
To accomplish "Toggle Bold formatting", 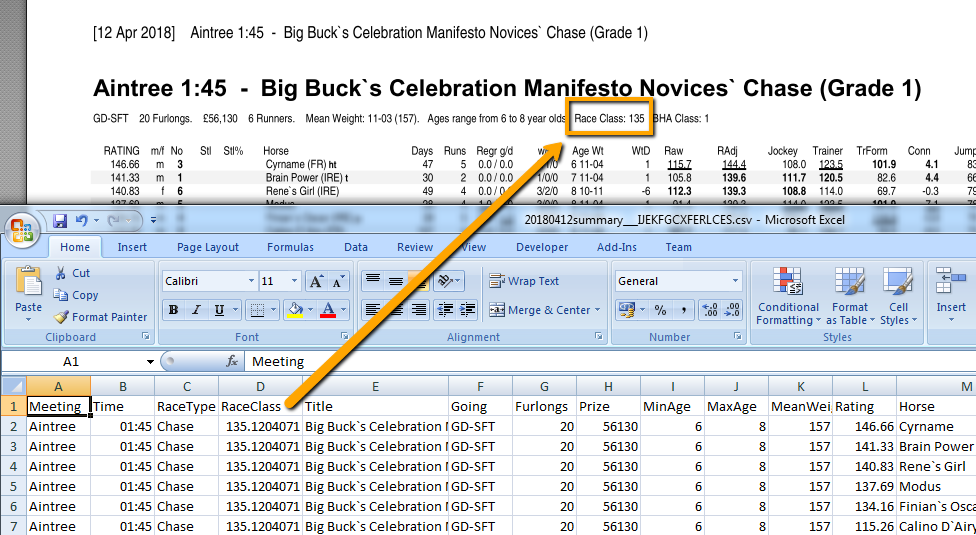I will click(x=174, y=310).
